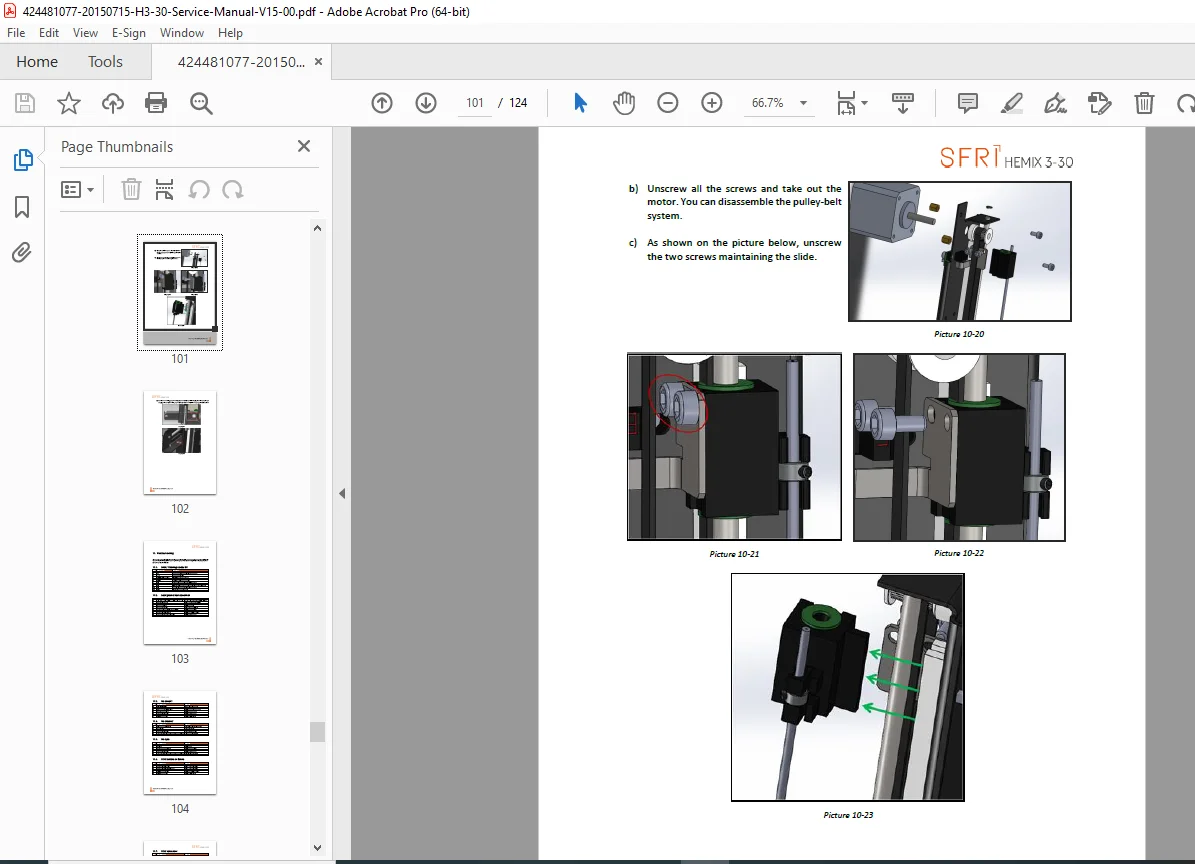Click the page number field 101
Screen dimensions: 1195x864
pyautogui.click(x=475, y=103)
